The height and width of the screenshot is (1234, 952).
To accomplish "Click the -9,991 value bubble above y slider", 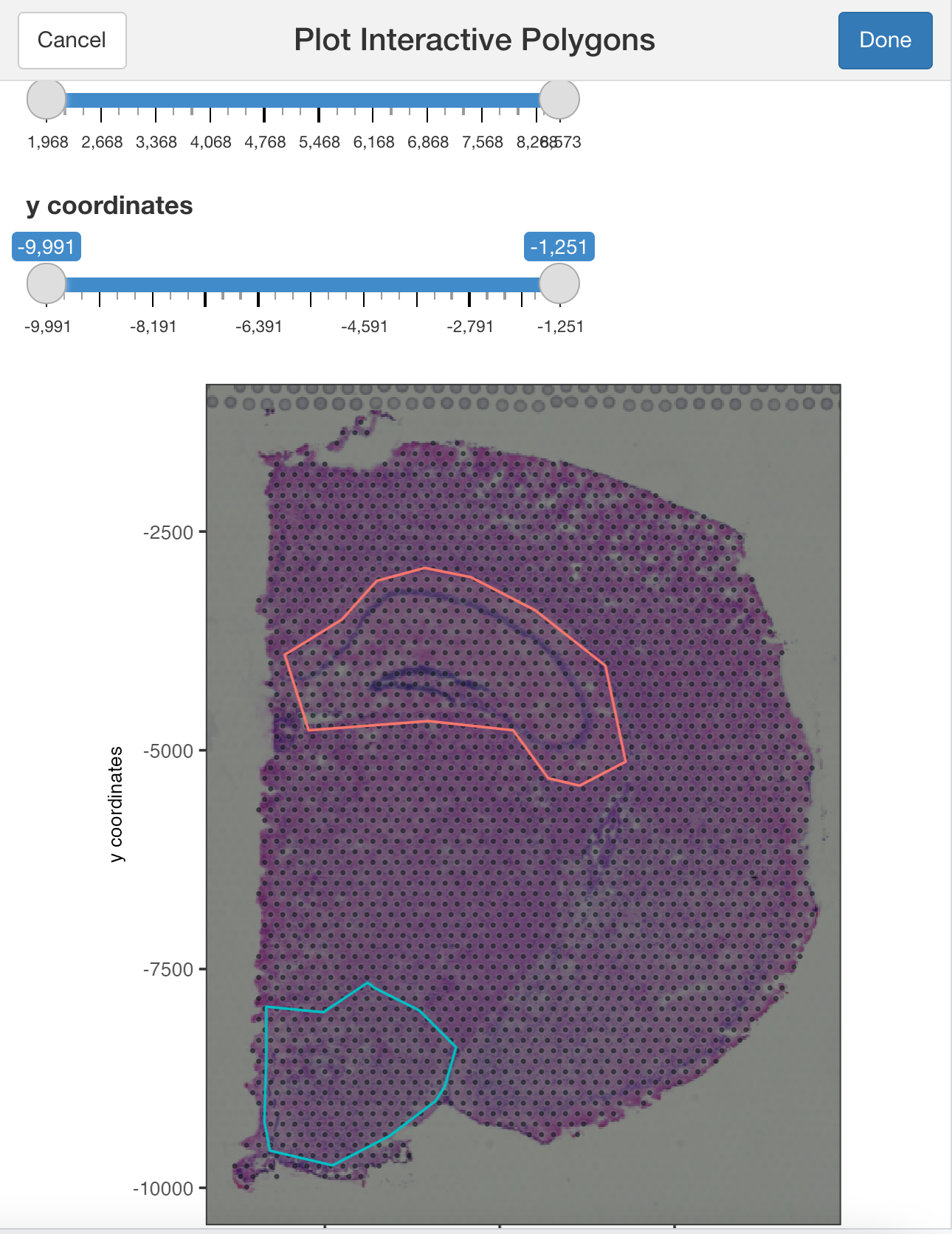I will [46, 247].
